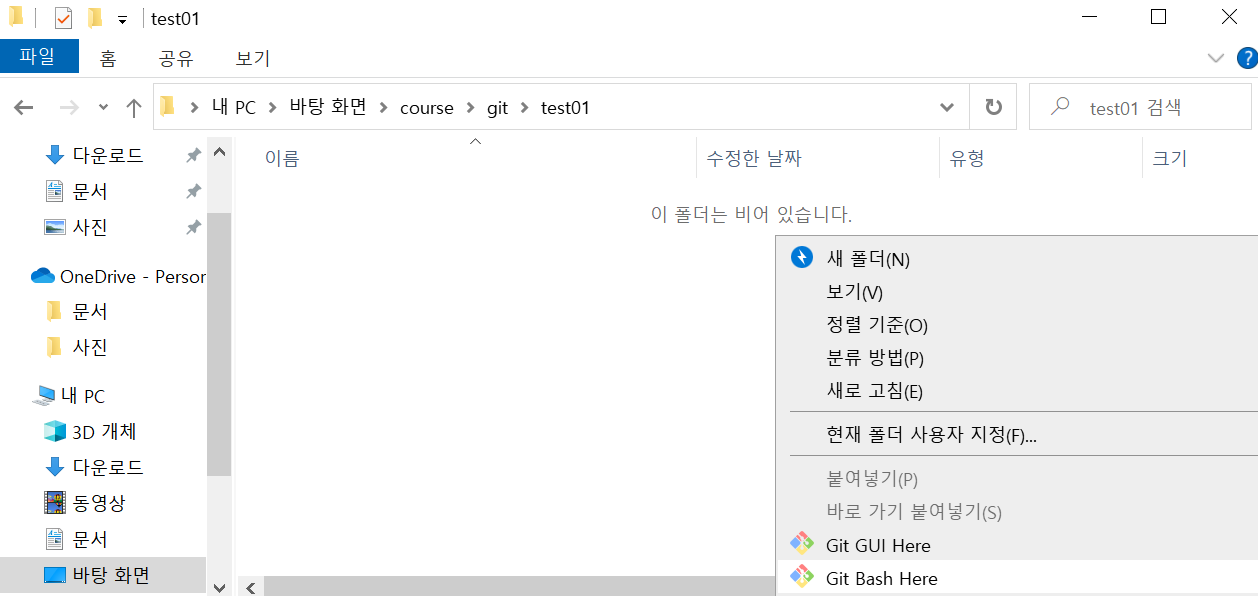Open 보기(V) submenu in context menu

[x=1017, y=292]
